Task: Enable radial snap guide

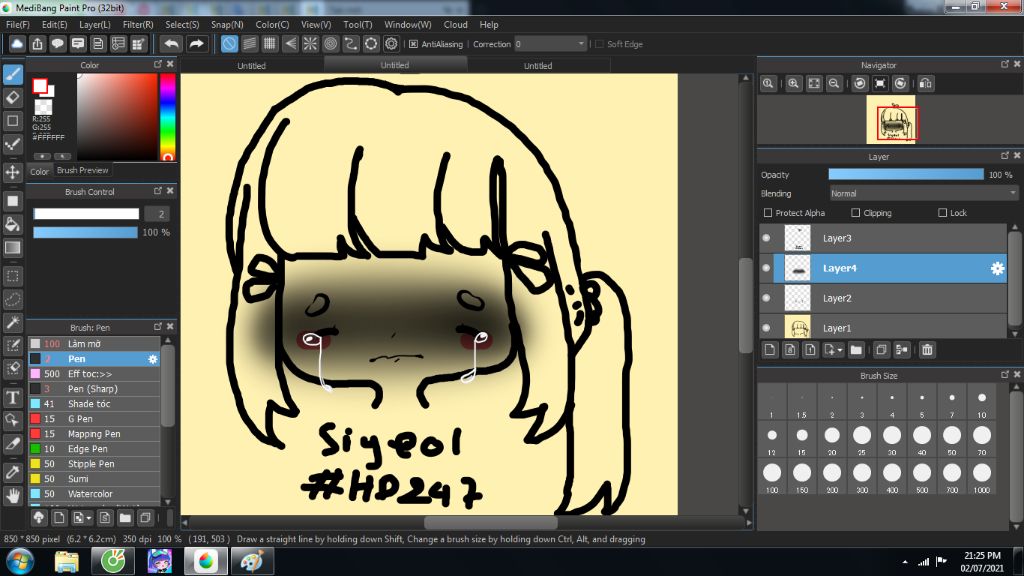Action: pos(310,44)
